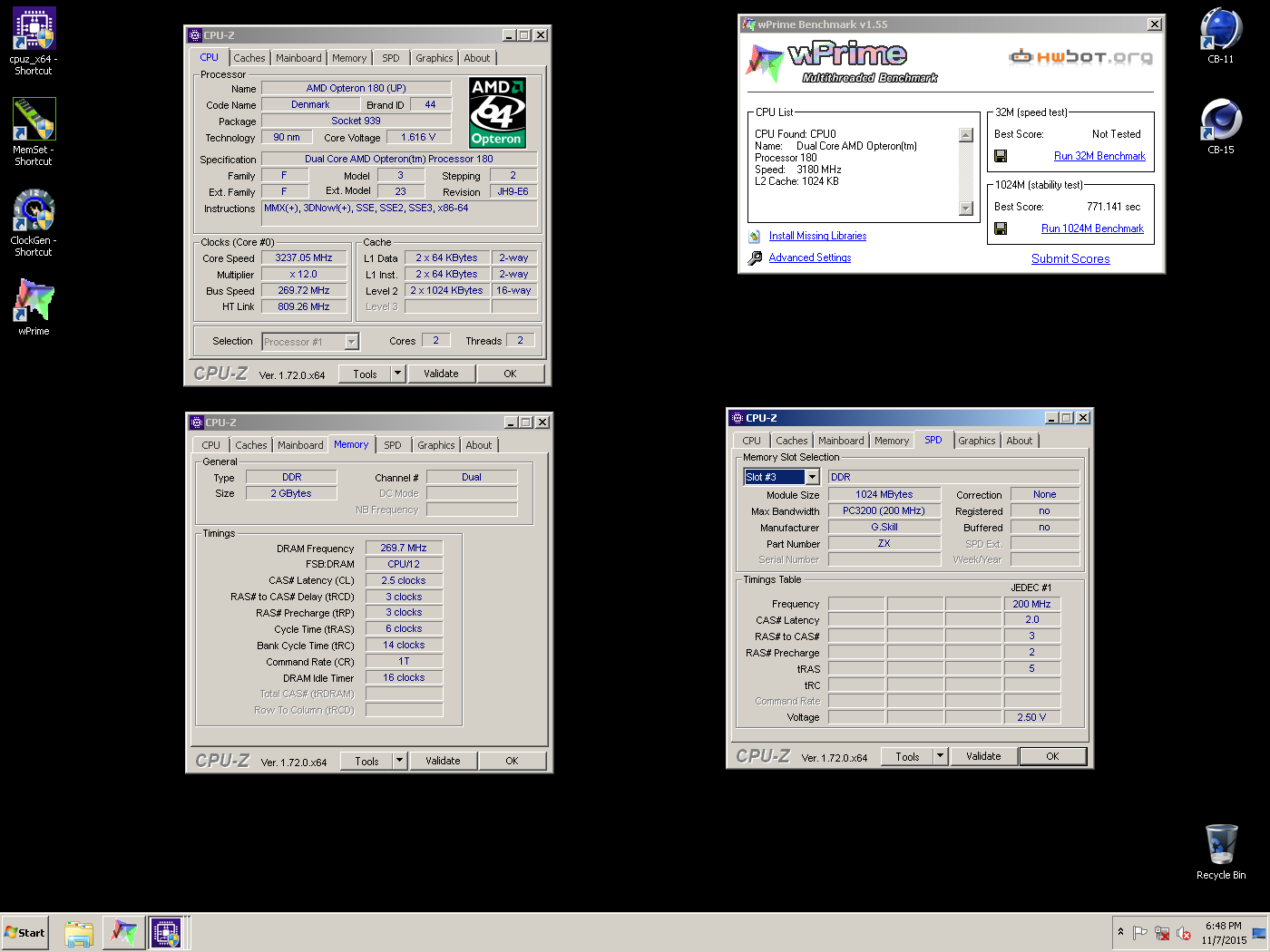Open SPD tab in top CPU-Z window
This screenshot has height=952, width=1270.
point(391,58)
